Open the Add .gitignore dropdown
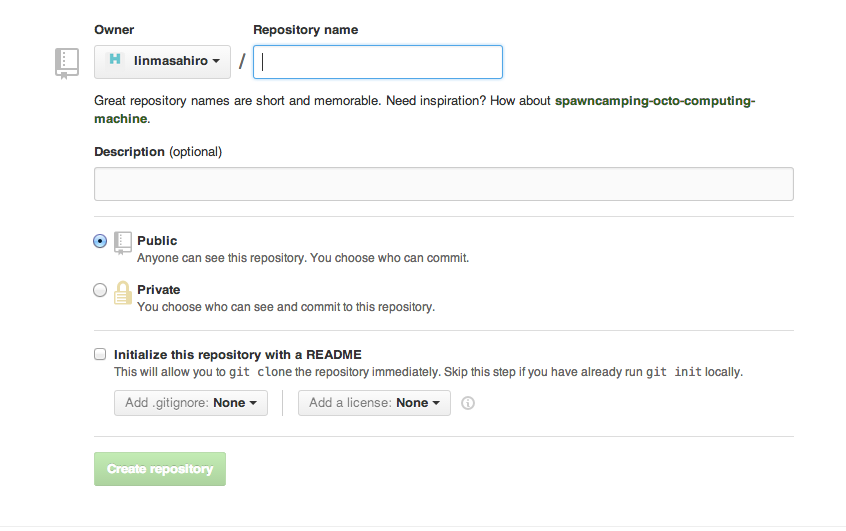Screen dimensions: 846x531 pos(191,403)
